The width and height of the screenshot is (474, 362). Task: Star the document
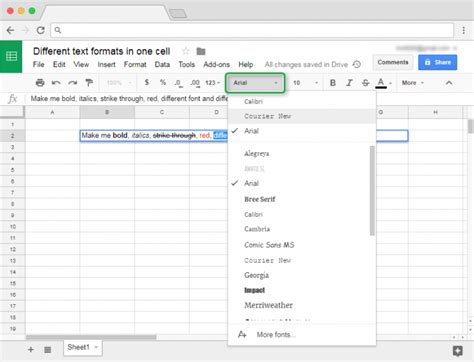[x=186, y=51]
